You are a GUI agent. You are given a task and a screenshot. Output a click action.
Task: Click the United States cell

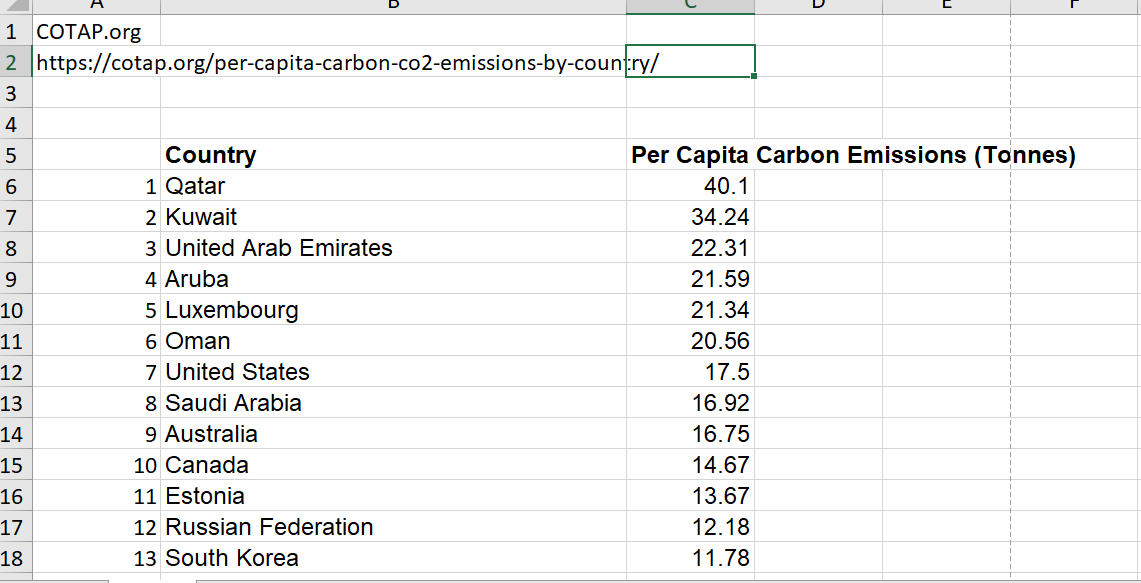pyautogui.click(x=238, y=371)
